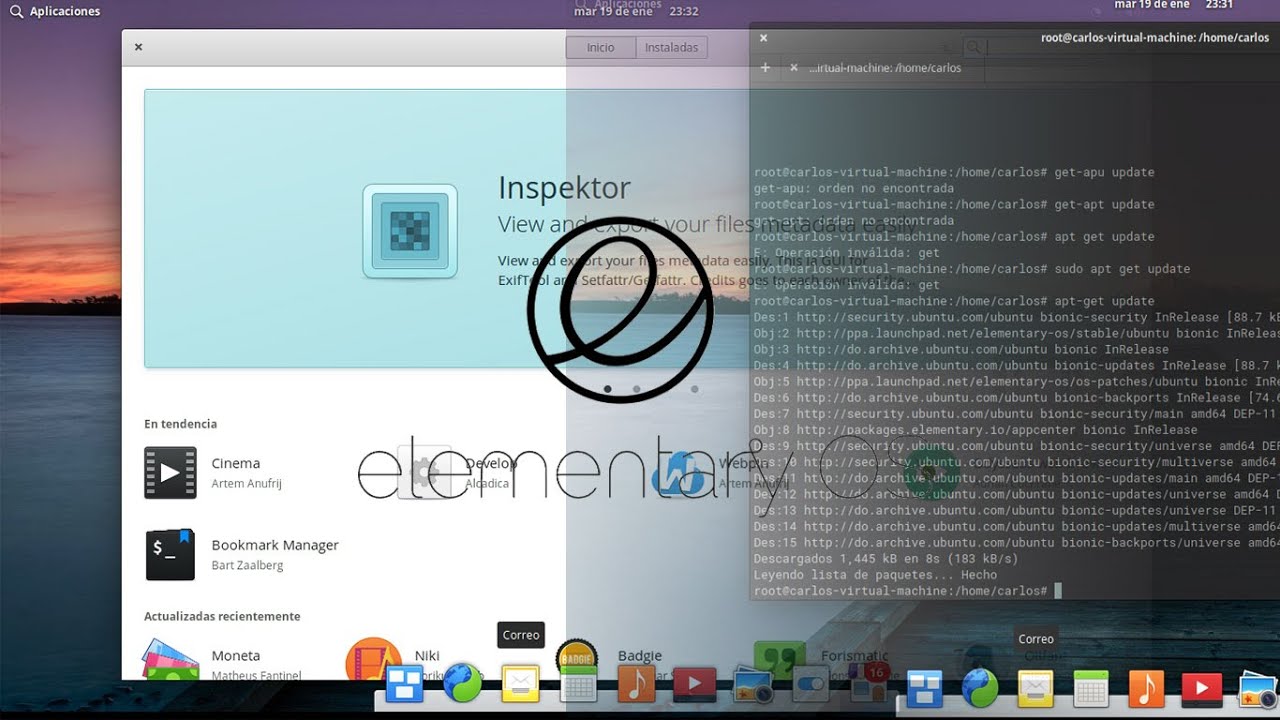Launch Photos in dock below AppCenter
The image size is (1280, 720).
pos(752,685)
